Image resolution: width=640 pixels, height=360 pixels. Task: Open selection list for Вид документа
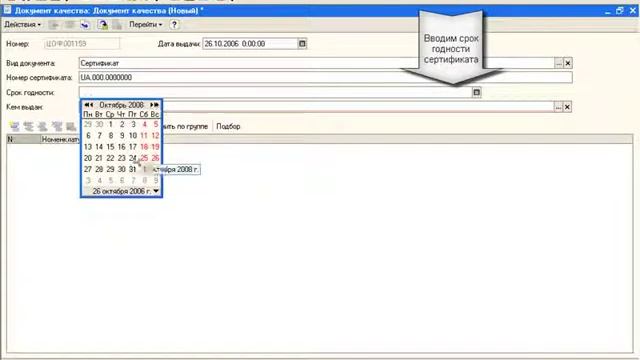tap(558, 63)
